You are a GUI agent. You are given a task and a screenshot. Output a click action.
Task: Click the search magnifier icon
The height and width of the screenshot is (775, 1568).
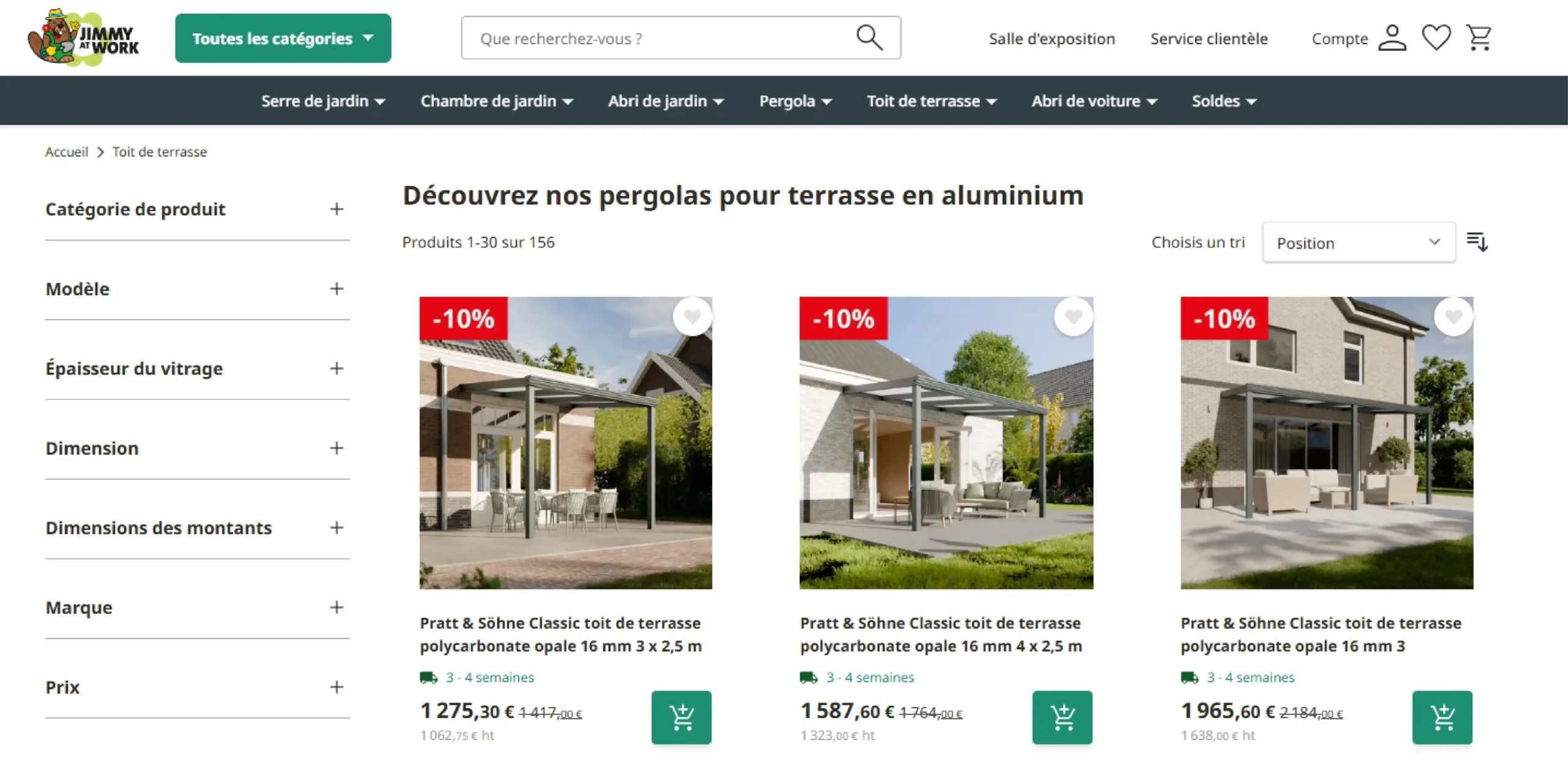point(869,38)
